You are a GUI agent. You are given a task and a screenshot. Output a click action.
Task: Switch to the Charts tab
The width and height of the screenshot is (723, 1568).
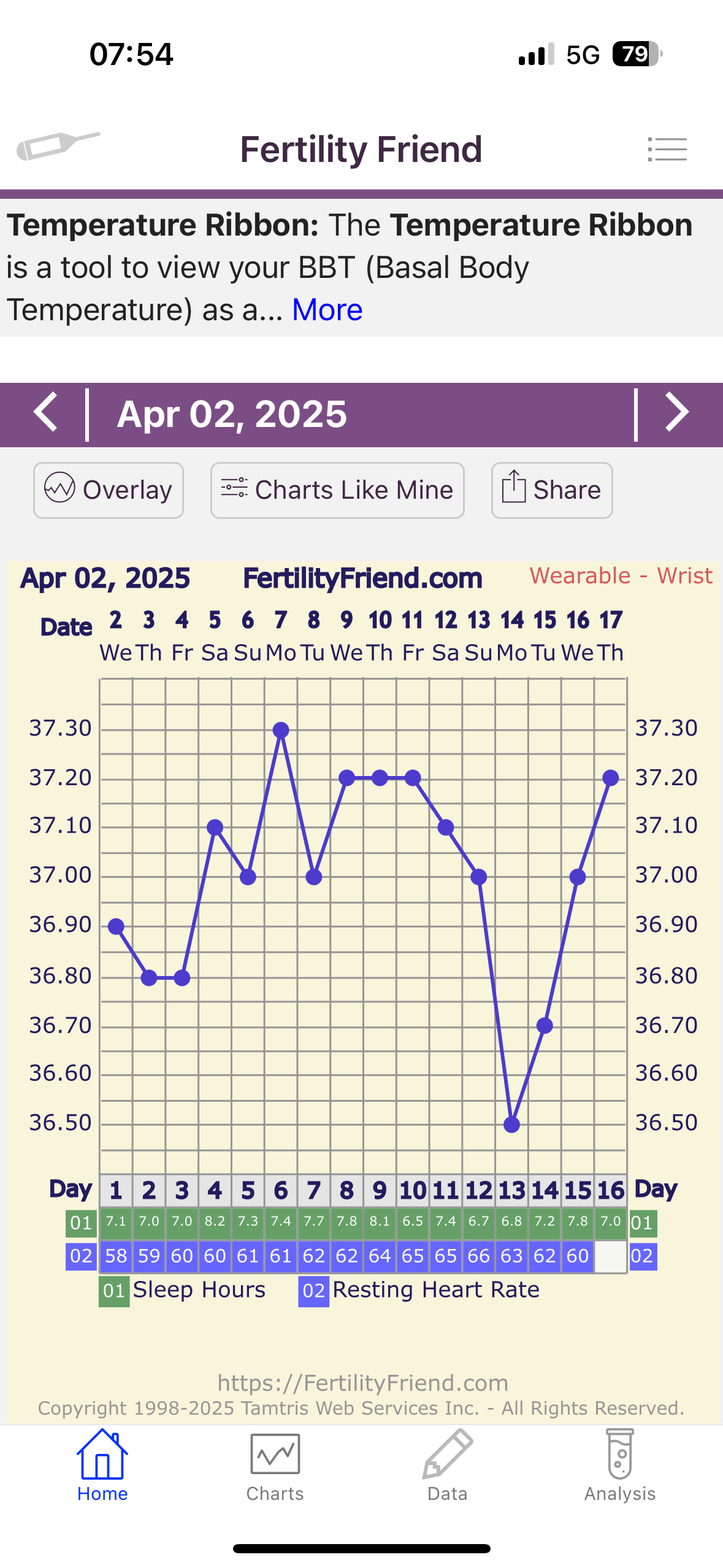click(x=275, y=1466)
